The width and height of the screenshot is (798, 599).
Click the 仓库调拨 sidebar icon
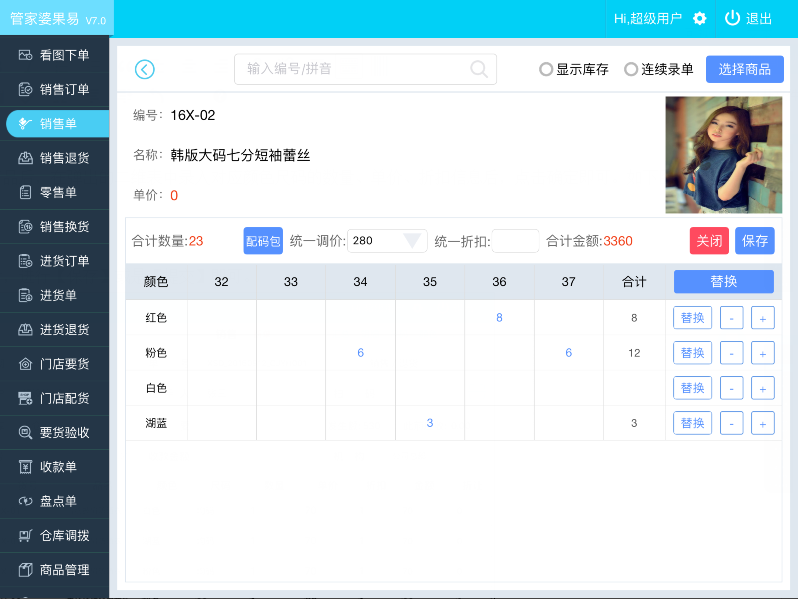pos(25,535)
